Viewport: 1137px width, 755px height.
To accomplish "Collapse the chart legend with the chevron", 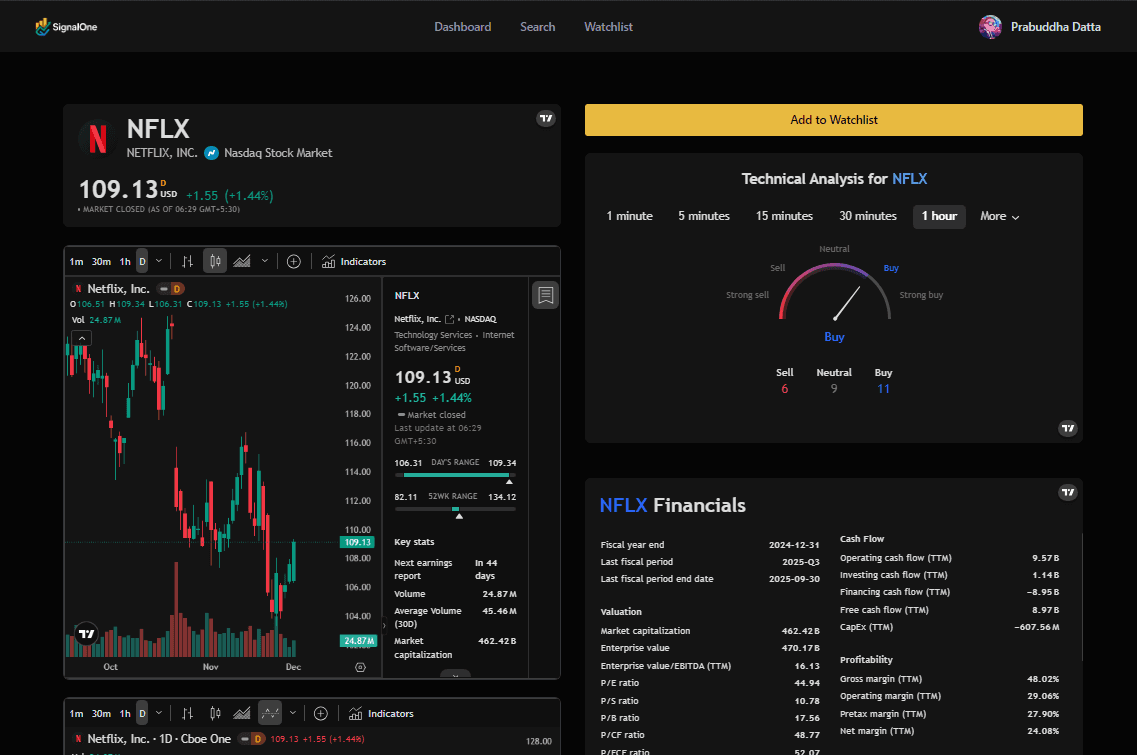I will point(82,338).
